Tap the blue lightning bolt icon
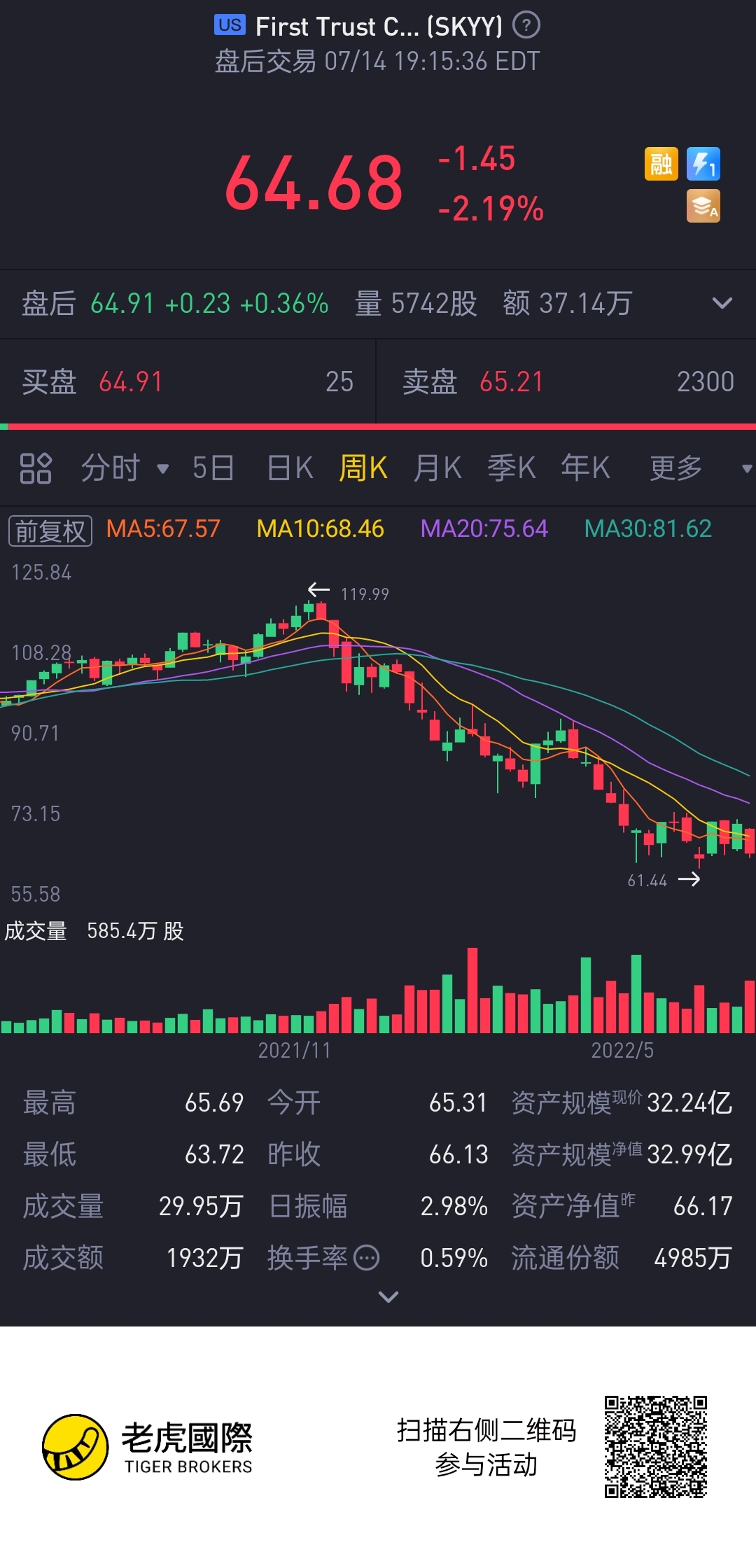Screen dimensions: 756x1568 coord(703,164)
